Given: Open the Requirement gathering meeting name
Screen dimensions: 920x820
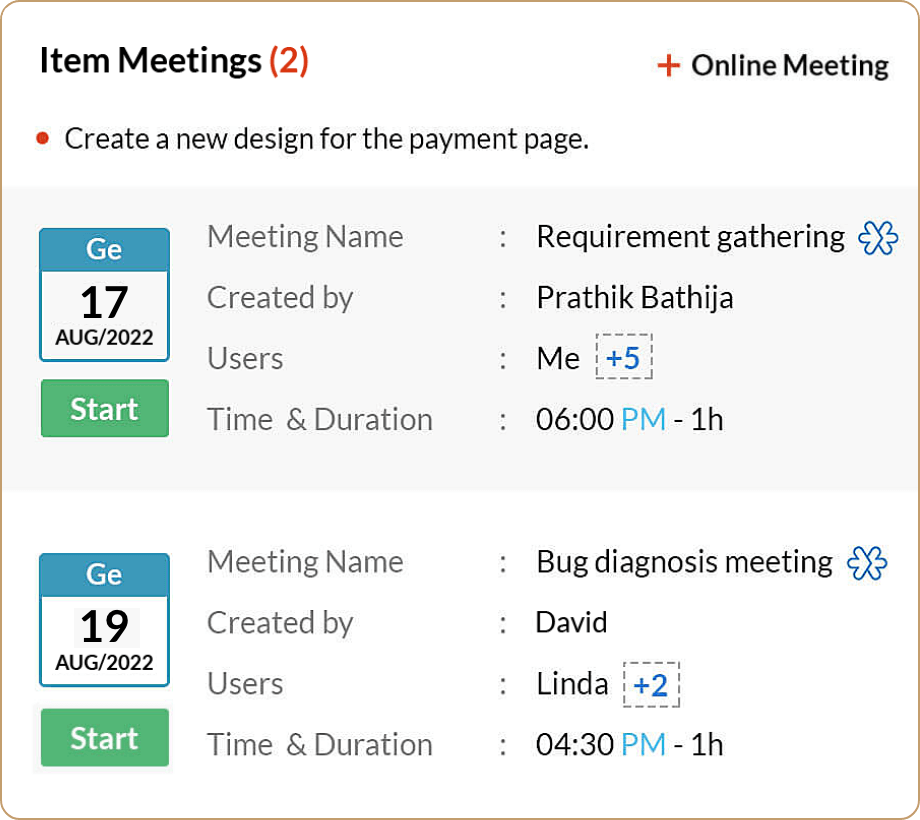Looking at the screenshot, I should tap(690, 237).
